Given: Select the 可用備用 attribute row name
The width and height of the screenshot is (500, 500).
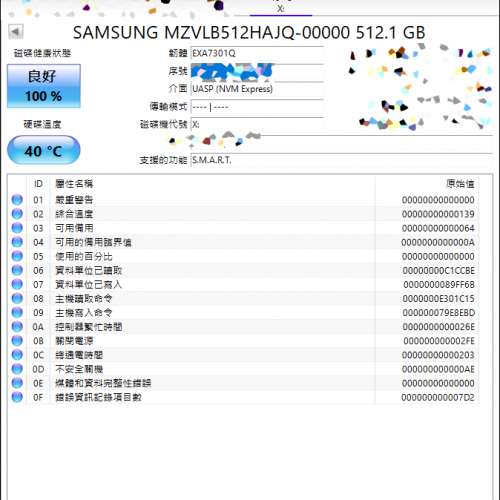Looking at the screenshot, I should click(x=74, y=228).
